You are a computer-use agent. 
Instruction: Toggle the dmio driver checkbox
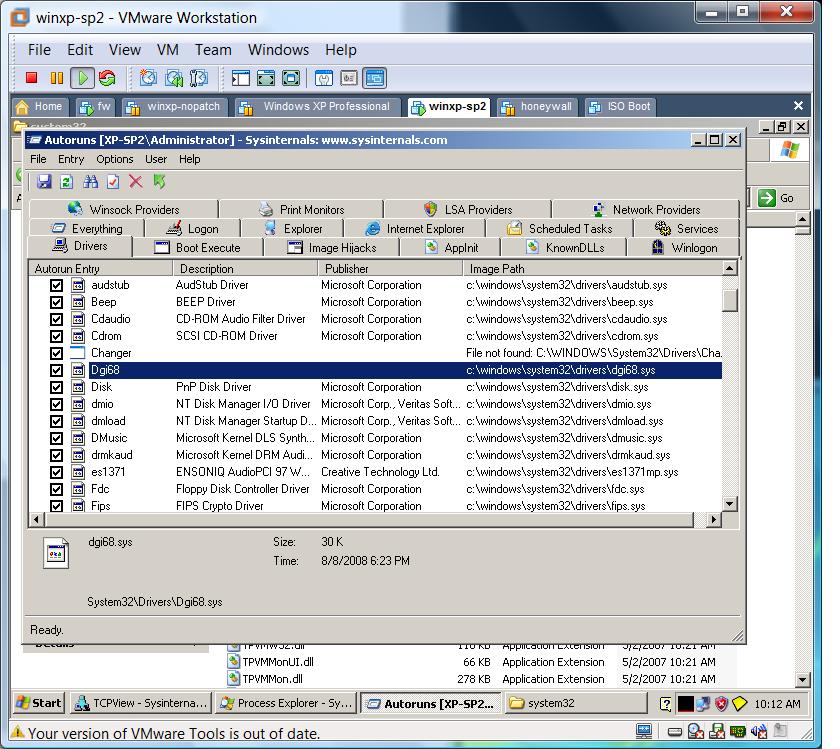pos(56,405)
